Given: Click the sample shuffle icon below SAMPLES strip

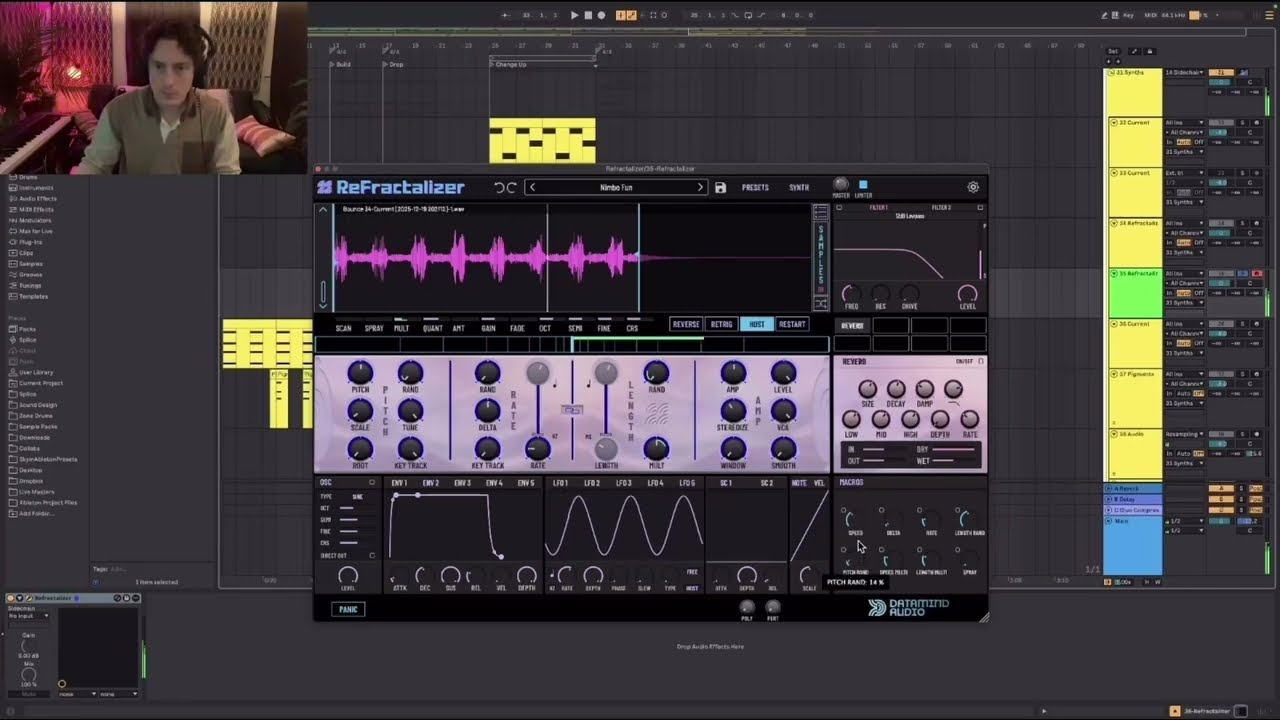Looking at the screenshot, I should pos(821,304).
